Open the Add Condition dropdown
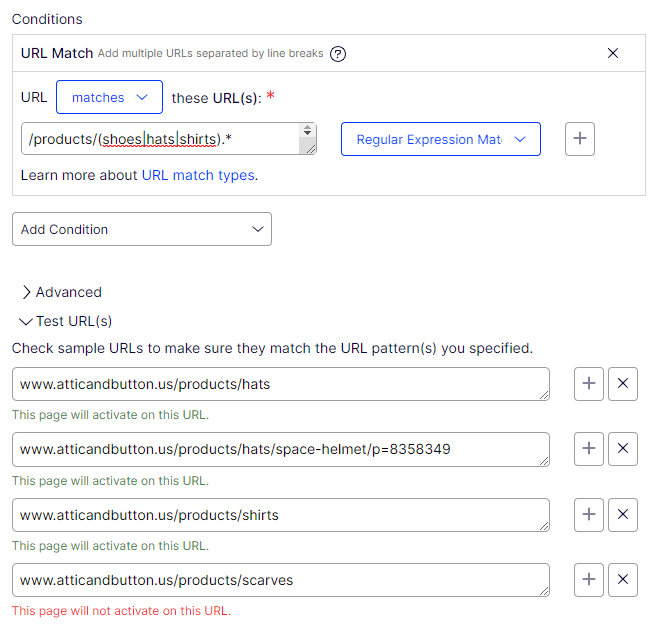 pos(141,229)
